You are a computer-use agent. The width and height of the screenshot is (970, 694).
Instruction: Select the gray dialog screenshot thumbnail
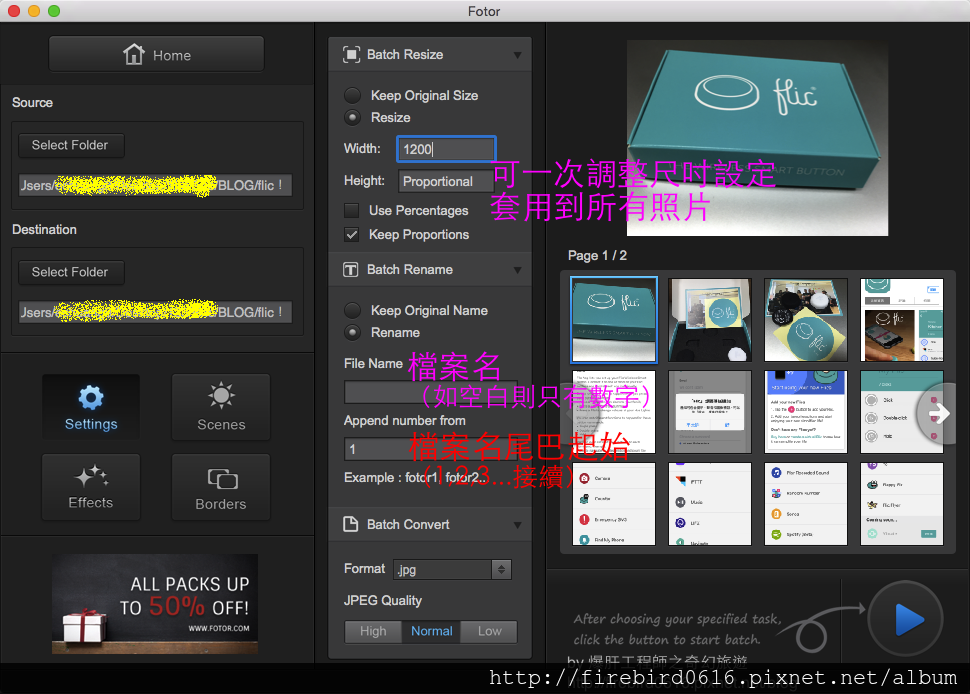click(x=710, y=412)
